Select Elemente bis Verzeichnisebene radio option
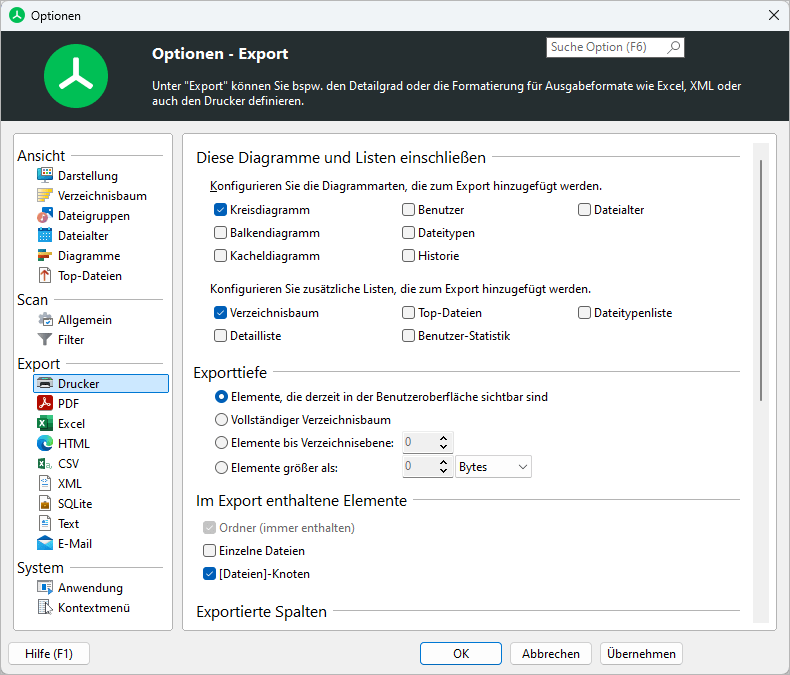The image size is (790, 675). click(221, 443)
